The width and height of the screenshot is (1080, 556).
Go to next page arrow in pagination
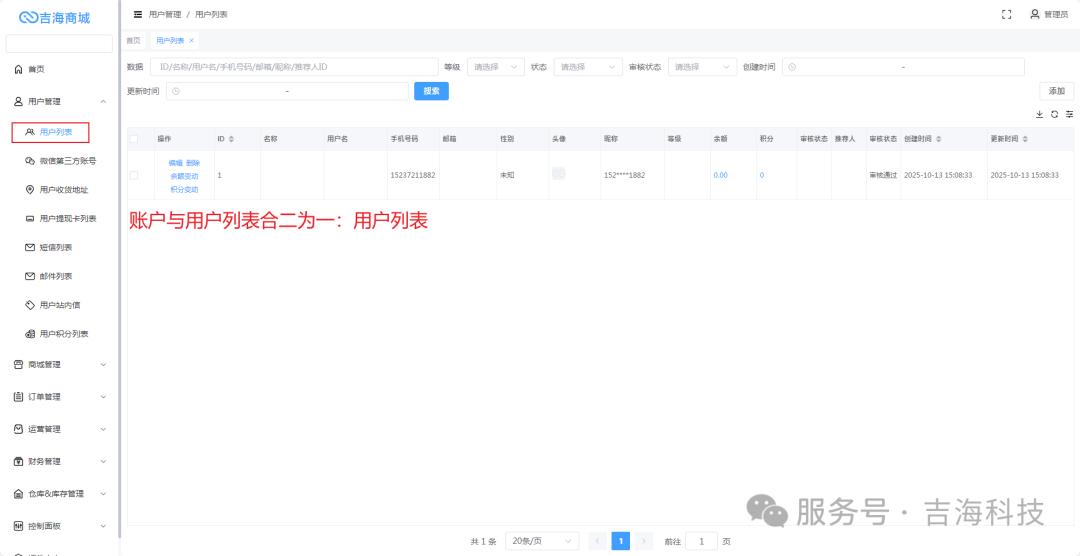tap(643, 542)
